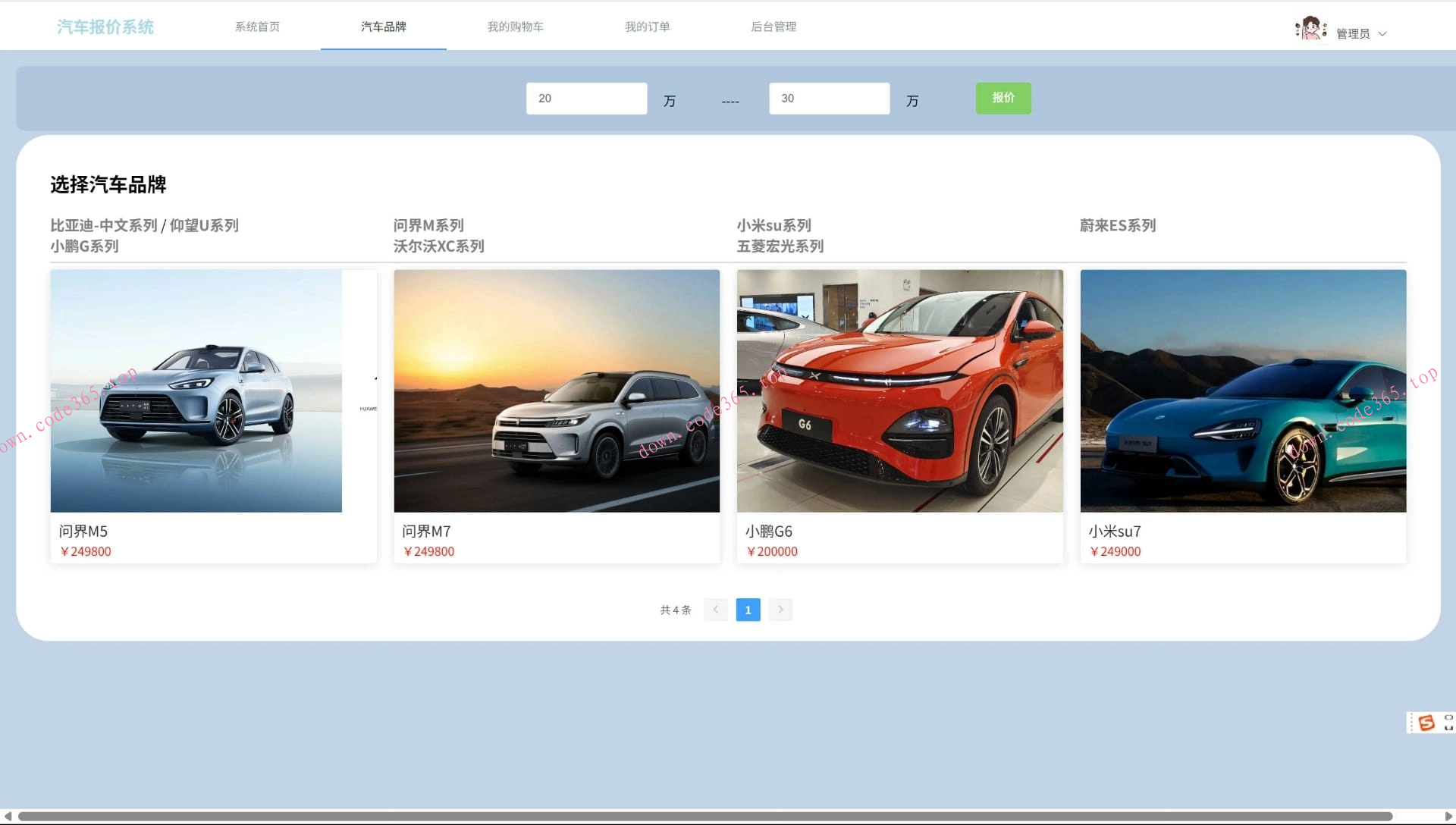Focus the minimum price field showing 20
This screenshot has width=1456, height=825.
(586, 99)
